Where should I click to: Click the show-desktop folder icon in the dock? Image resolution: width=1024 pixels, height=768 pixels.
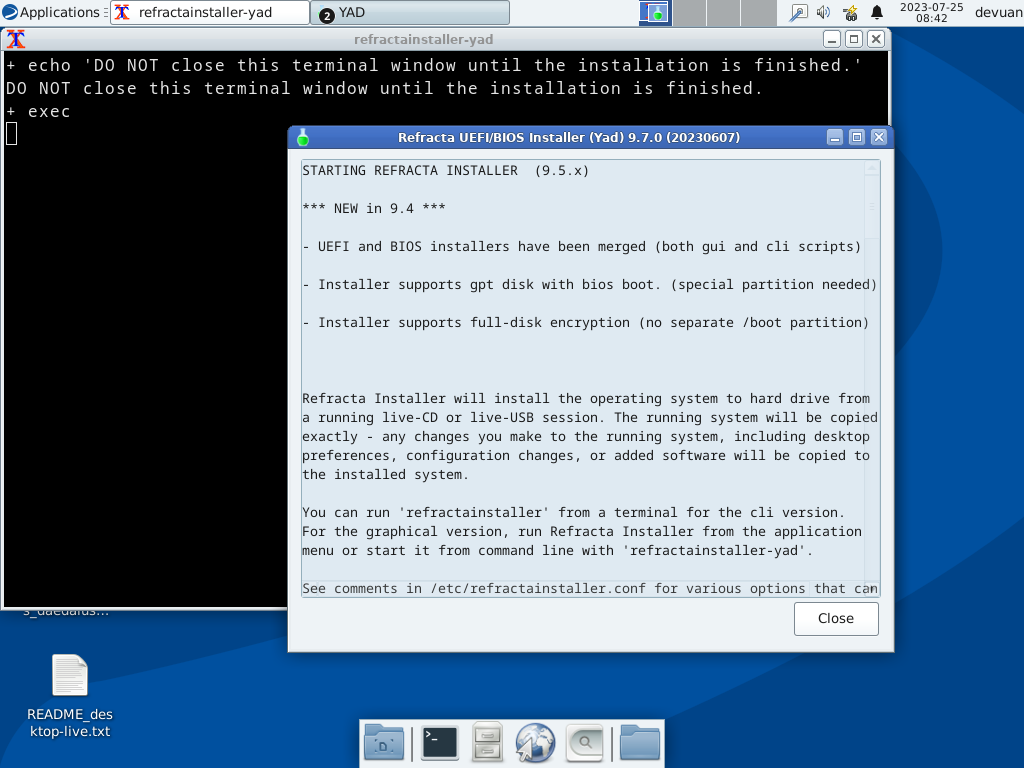[384, 743]
